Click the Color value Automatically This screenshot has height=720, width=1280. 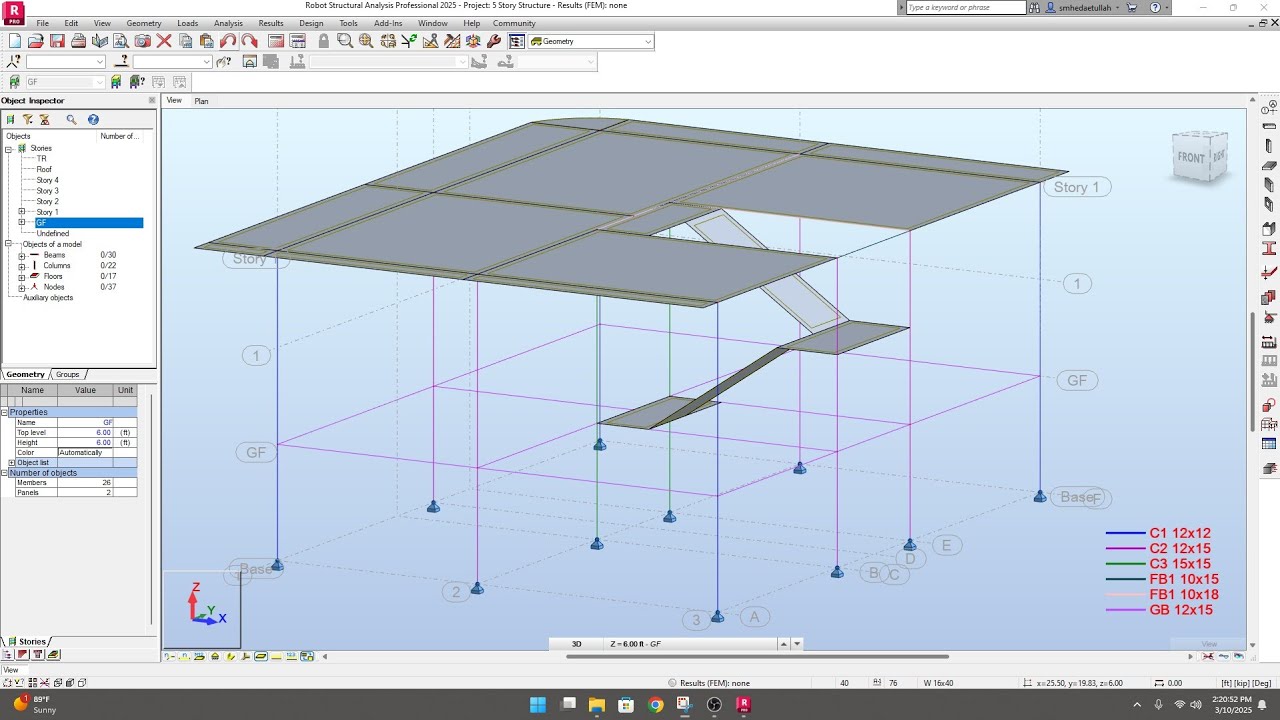click(85, 453)
